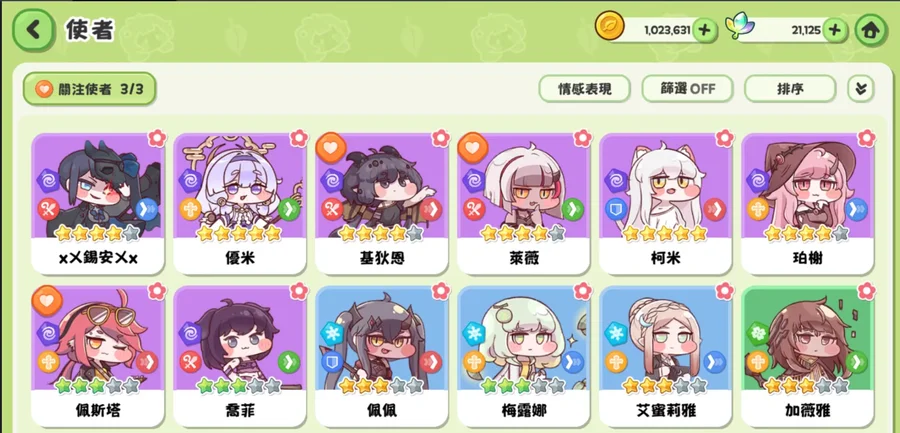Open the 篩選 OFF filter
900x433 pixels.
click(x=687, y=89)
